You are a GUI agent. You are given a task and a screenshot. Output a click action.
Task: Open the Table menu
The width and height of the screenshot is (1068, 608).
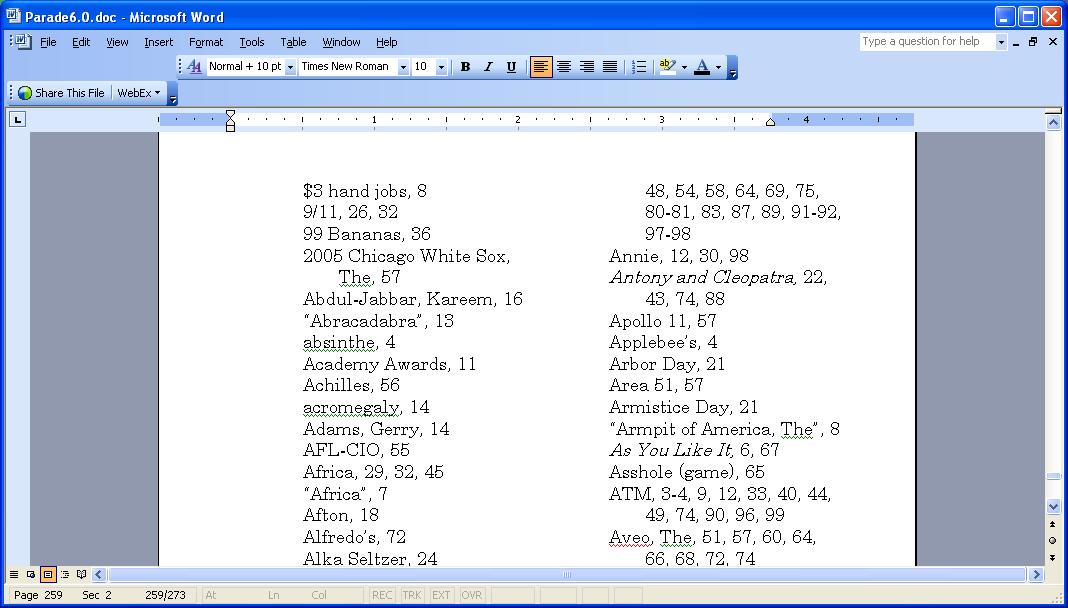(x=293, y=42)
